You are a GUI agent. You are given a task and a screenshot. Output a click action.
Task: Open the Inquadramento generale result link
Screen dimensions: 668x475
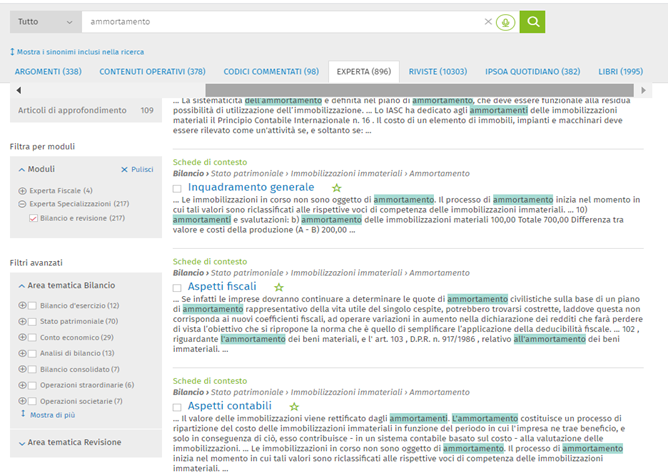[250, 187]
